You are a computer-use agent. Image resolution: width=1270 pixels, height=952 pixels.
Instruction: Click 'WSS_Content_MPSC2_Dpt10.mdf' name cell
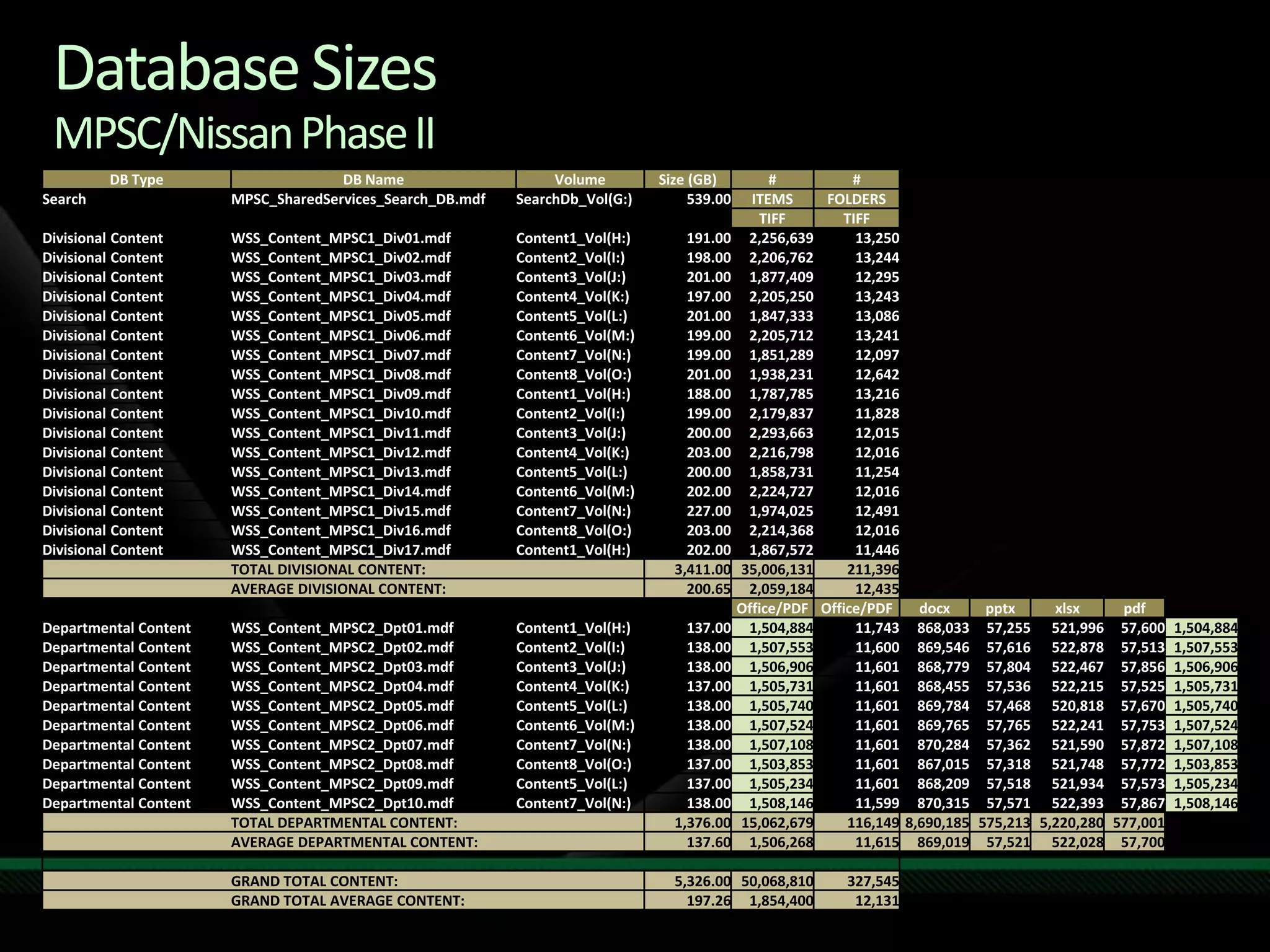pos(342,803)
